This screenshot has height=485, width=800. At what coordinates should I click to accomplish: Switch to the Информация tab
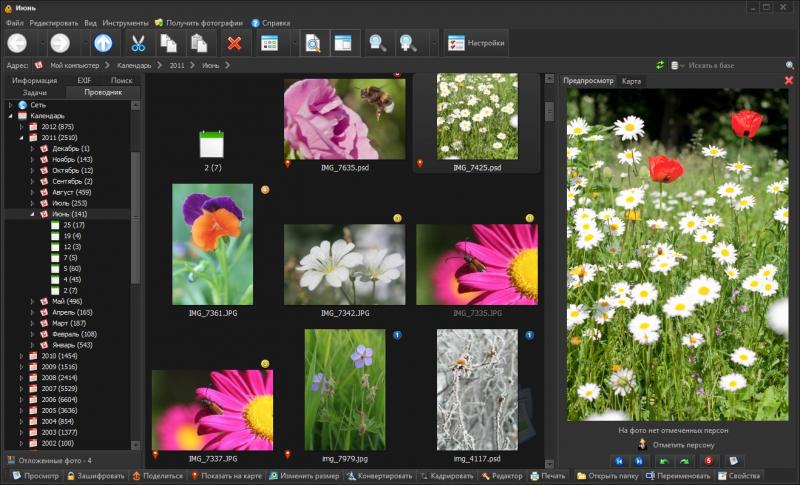click(35, 80)
